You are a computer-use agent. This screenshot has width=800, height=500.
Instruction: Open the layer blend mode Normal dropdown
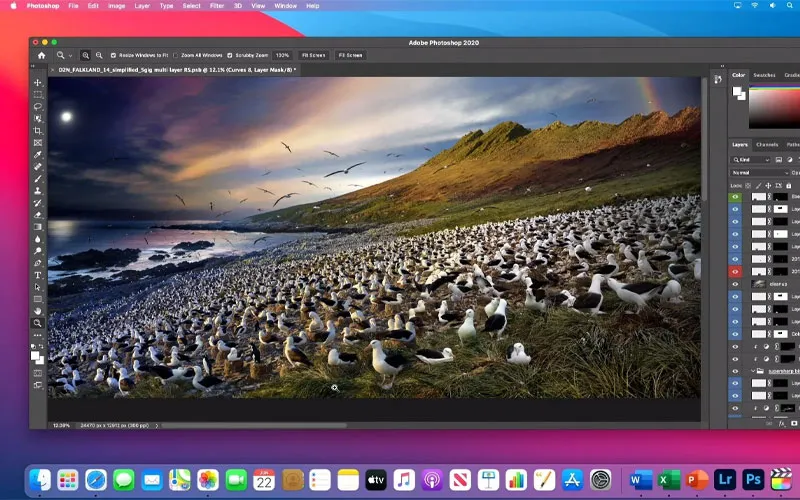tap(760, 172)
